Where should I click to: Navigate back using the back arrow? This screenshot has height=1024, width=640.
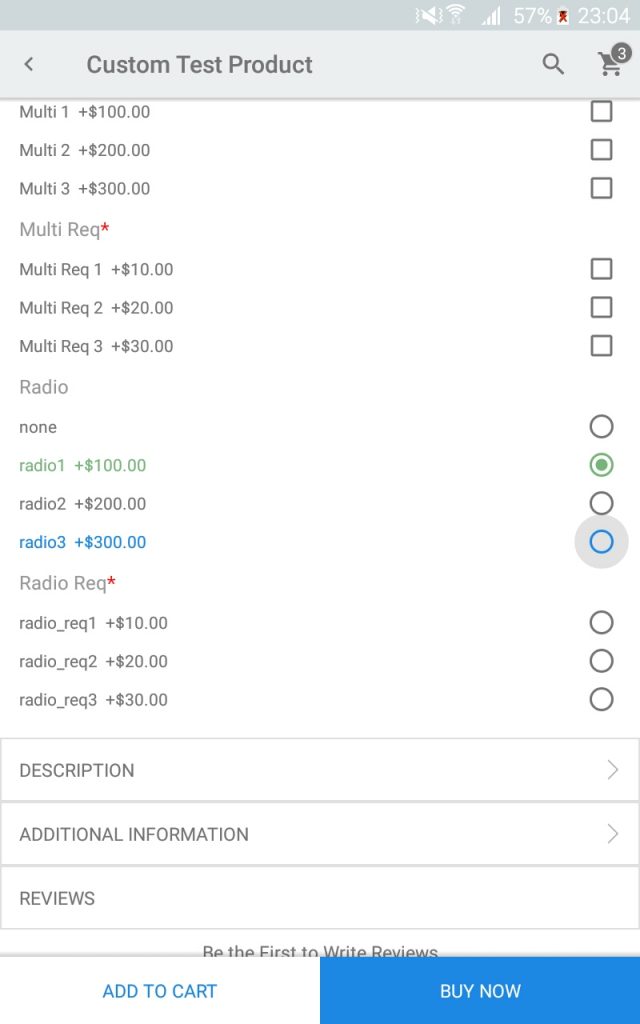coord(29,63)
